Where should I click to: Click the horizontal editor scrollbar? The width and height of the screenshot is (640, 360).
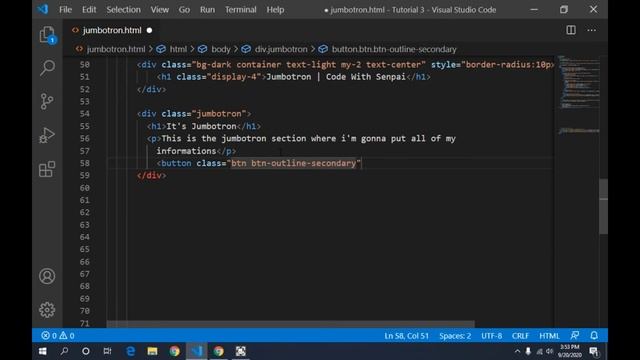(x=291, y=324)
